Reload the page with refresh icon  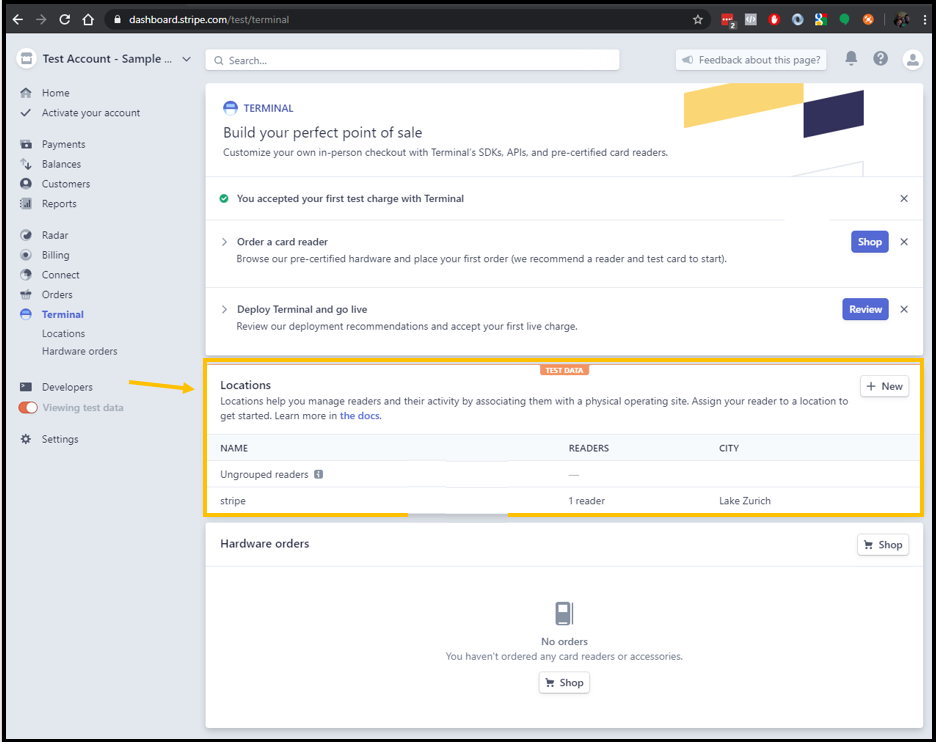pyautogui.click(x=64, y=20)
